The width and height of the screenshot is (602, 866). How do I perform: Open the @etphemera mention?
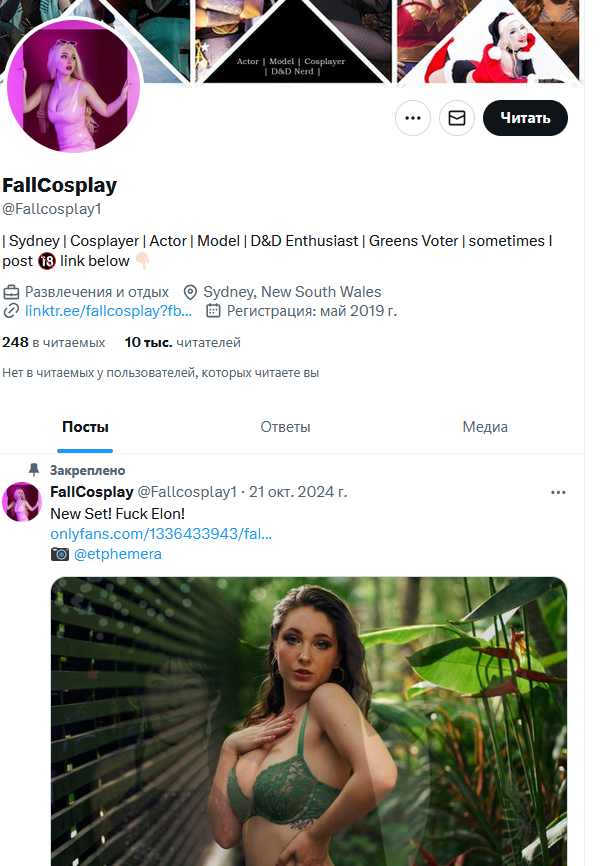tap(117, 554)
